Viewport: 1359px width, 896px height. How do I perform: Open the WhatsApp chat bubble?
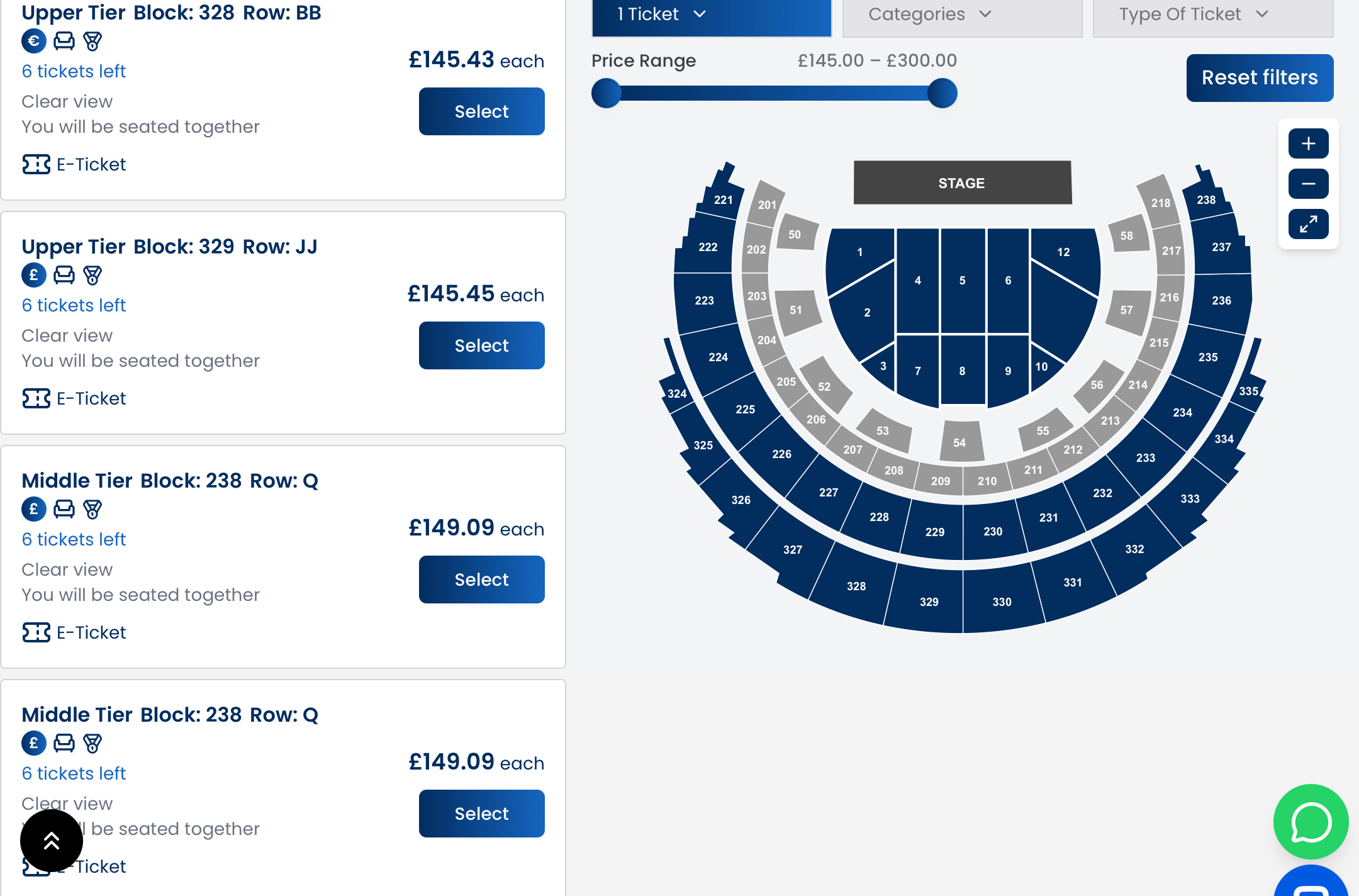point(1311,822)
